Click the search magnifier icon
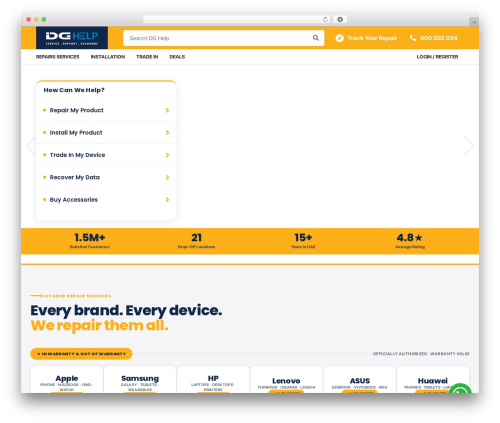 click(x=315, y=38)
